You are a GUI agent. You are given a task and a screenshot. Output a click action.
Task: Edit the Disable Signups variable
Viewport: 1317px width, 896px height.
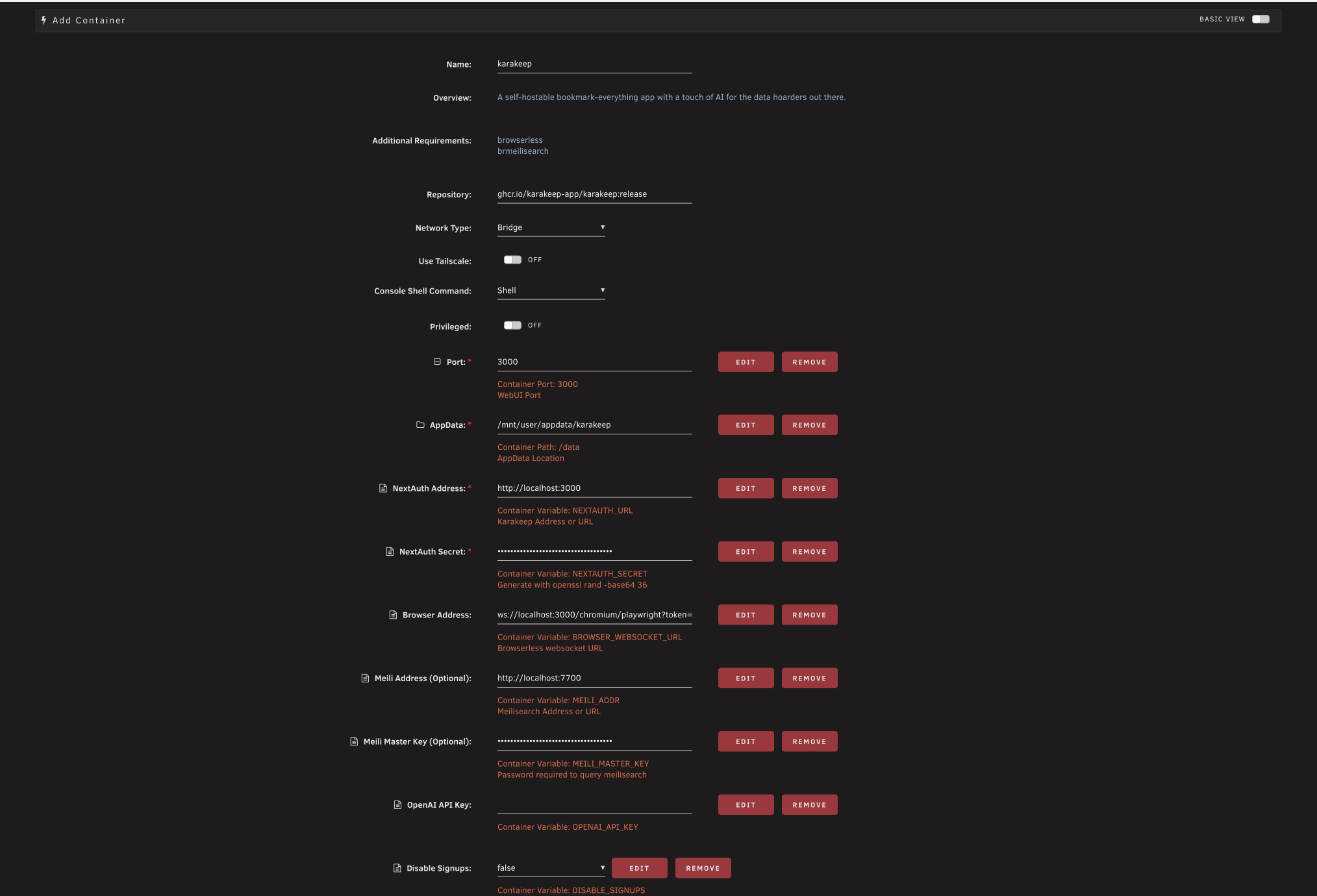click(x=639, y=868)
